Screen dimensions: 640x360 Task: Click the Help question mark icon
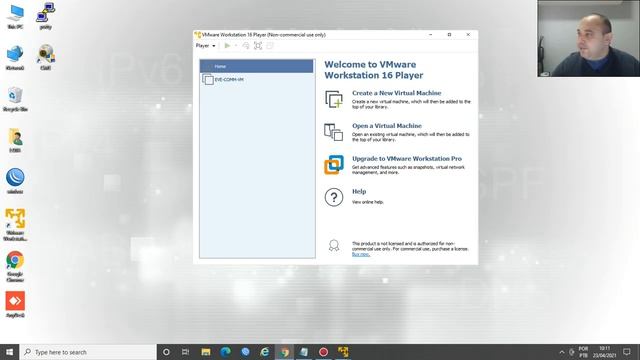pyautogui.click(x=334, y=197)
